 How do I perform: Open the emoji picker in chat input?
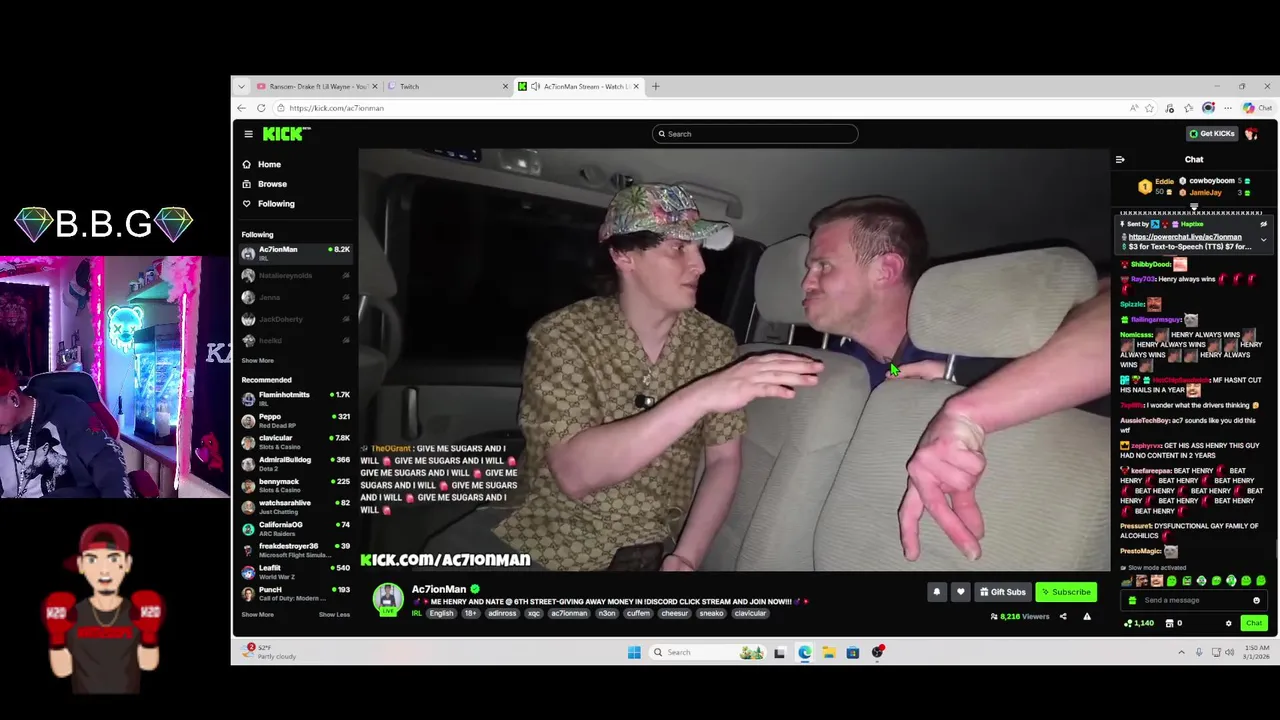click(1256, 600)
